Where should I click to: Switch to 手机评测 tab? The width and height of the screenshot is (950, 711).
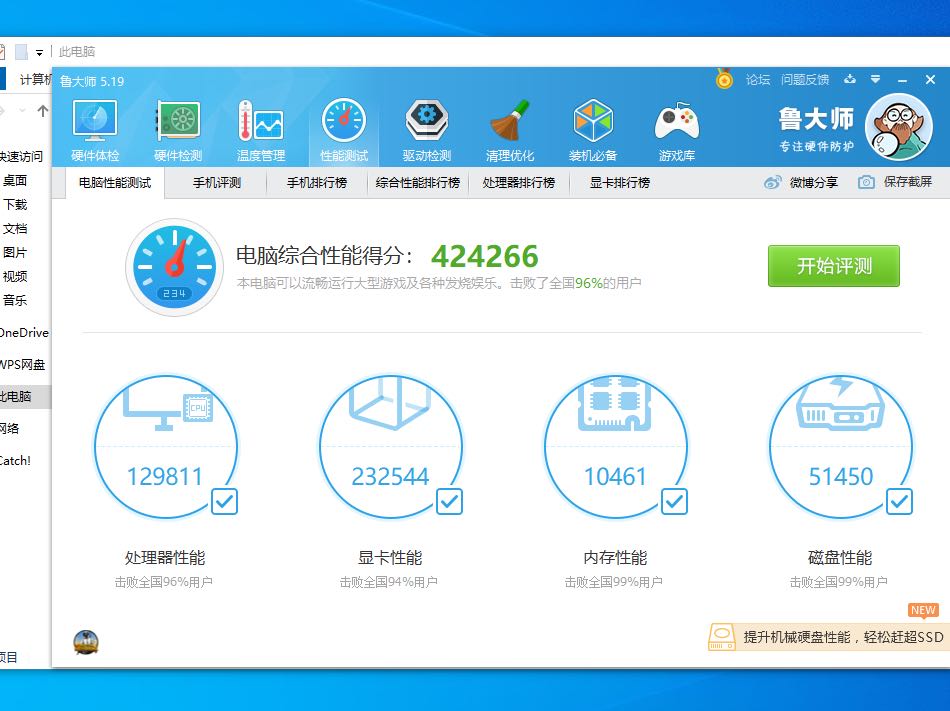pyautogui.click(x=217, y=183)
